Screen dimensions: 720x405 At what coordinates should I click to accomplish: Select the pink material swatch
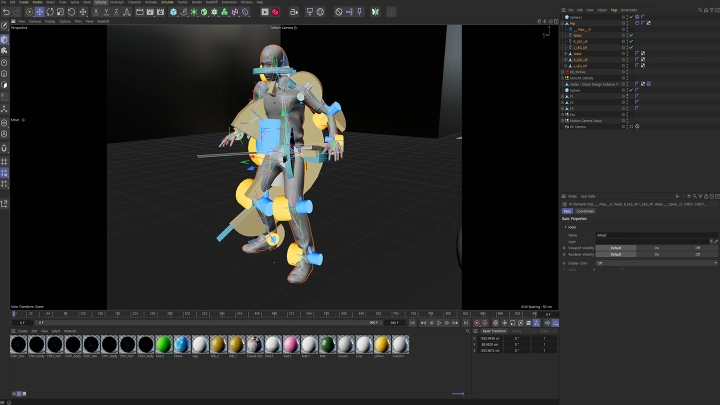pyautogui.click(x=291, y=344)
